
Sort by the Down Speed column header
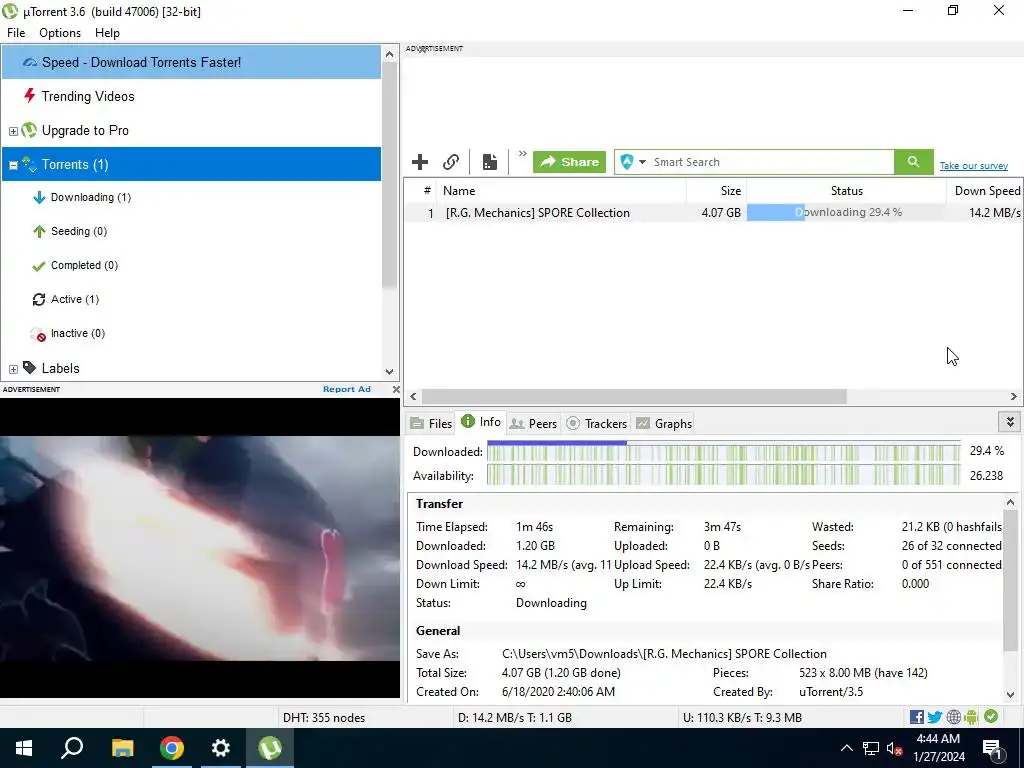[x=985, y=191]
